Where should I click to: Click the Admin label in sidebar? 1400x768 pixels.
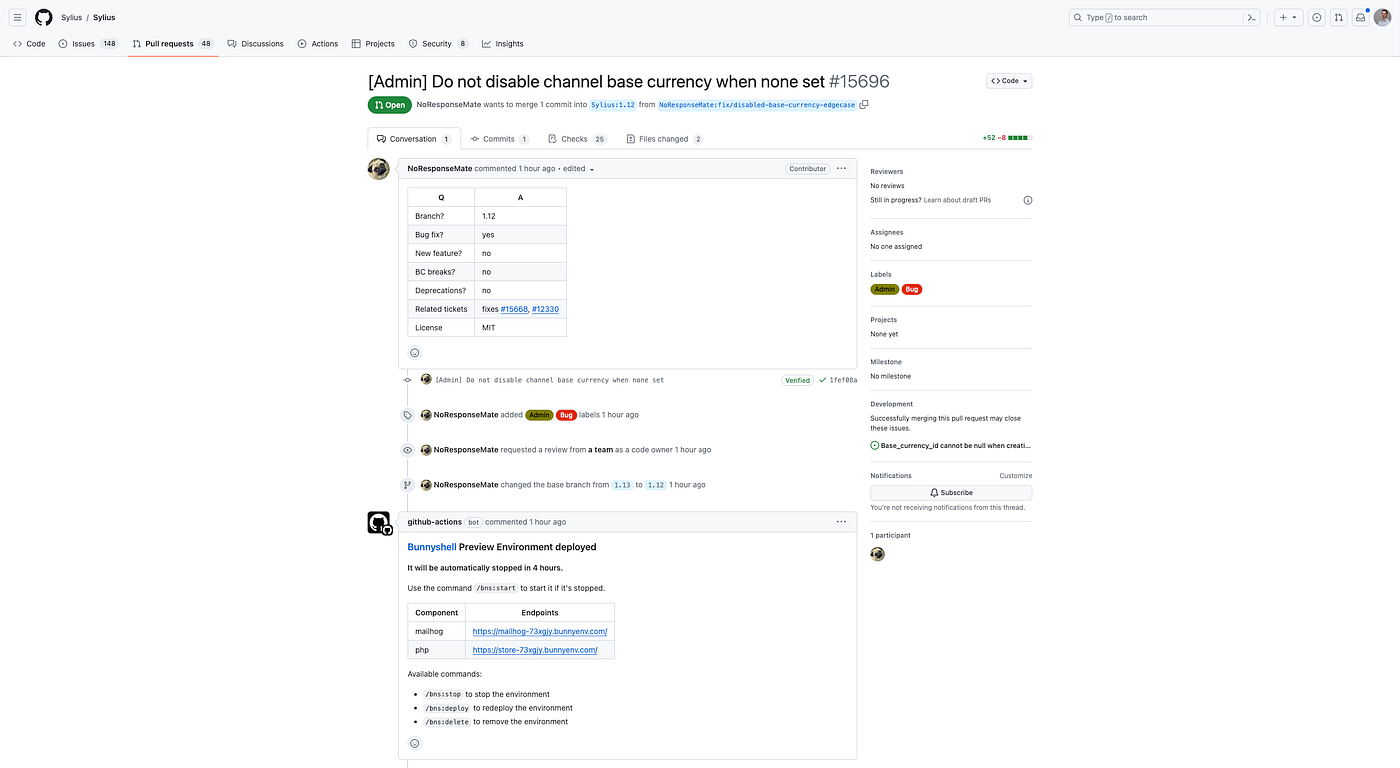(884, 289)
